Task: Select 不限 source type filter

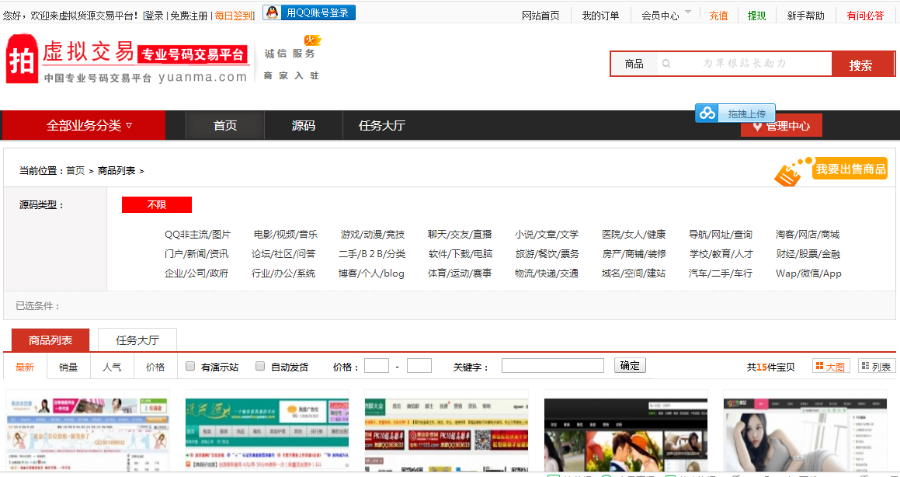Action: (156, 205)
